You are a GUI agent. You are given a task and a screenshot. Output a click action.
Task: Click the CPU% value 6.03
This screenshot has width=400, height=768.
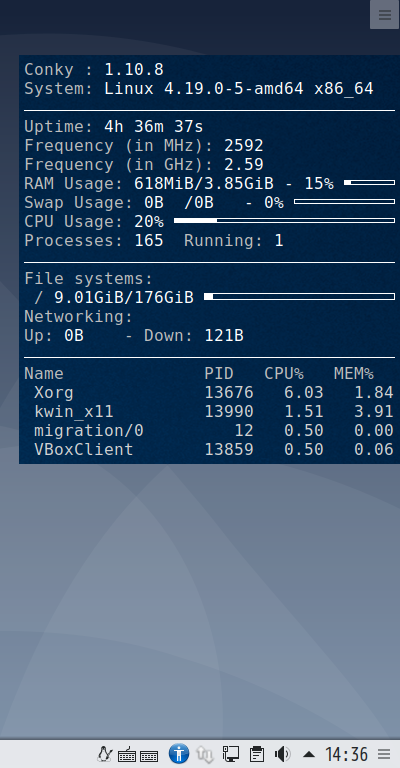304,392
